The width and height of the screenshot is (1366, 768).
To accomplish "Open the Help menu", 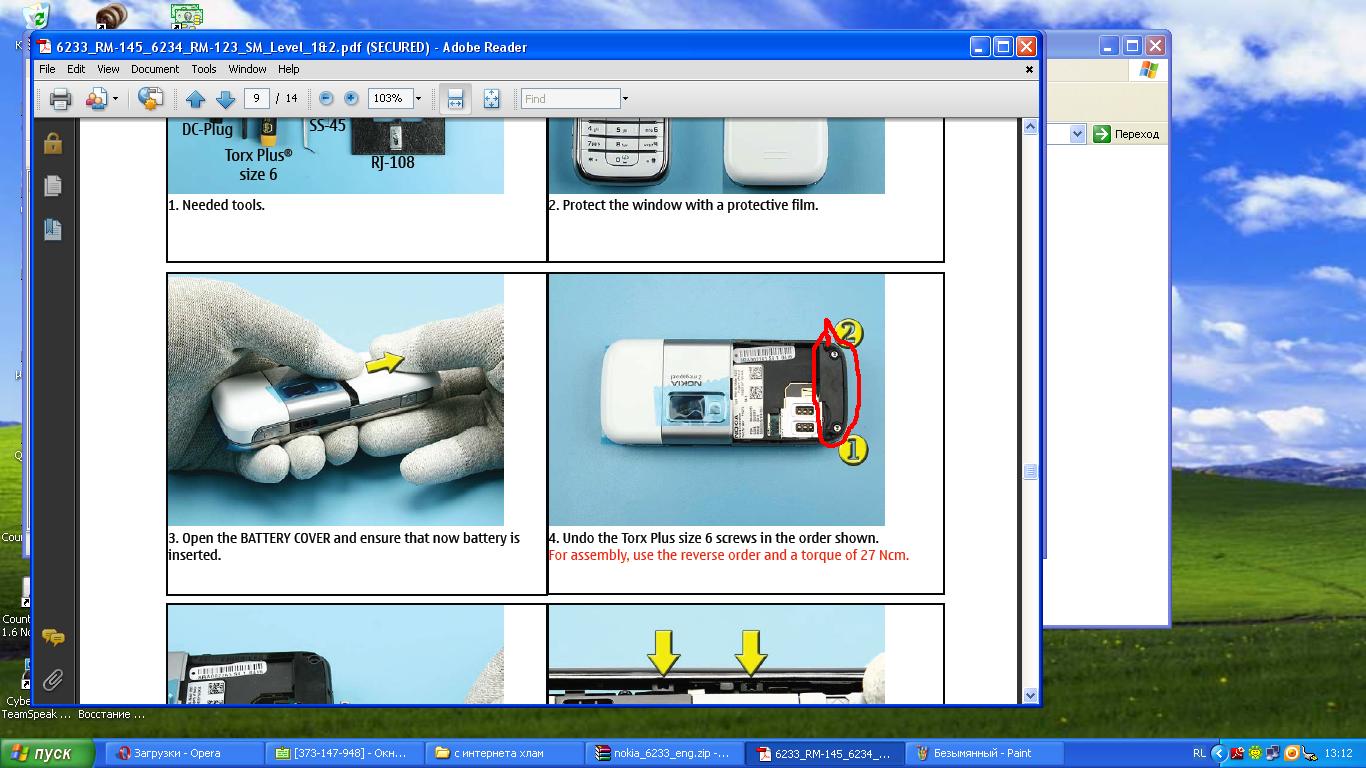I will (x=289, y=69).
